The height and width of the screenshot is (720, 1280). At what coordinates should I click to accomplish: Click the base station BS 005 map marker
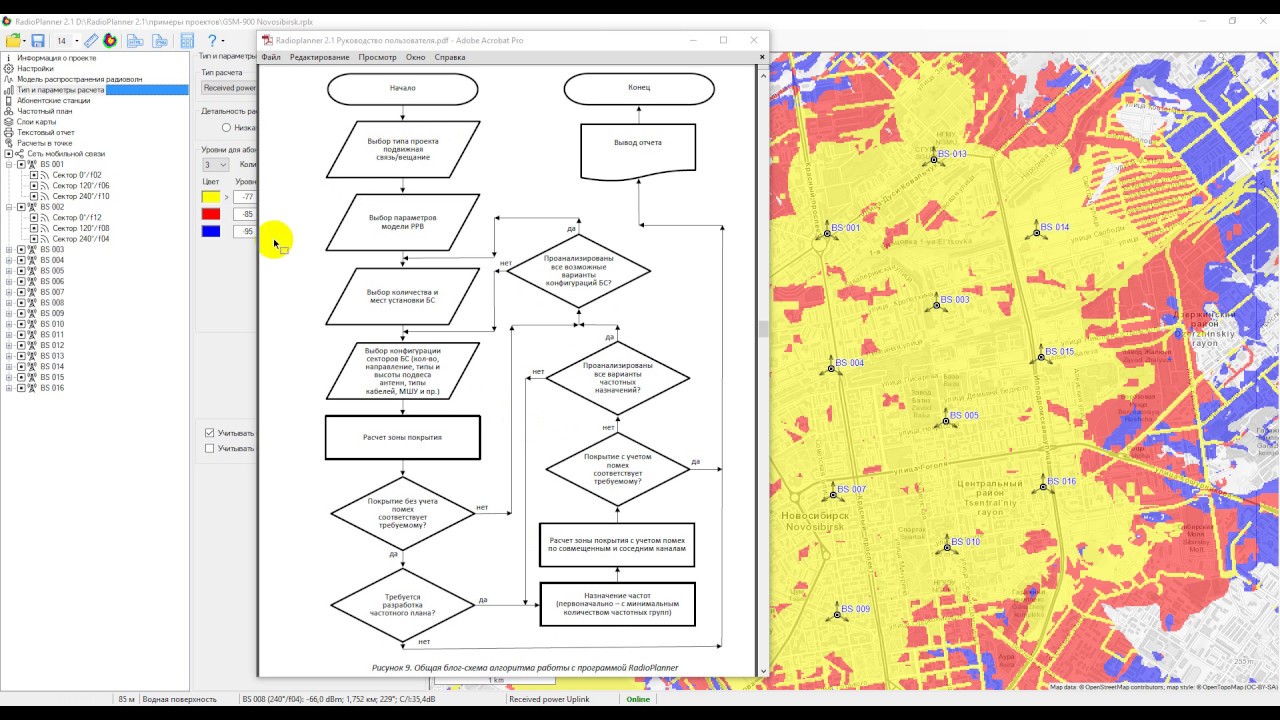point(944,421)
